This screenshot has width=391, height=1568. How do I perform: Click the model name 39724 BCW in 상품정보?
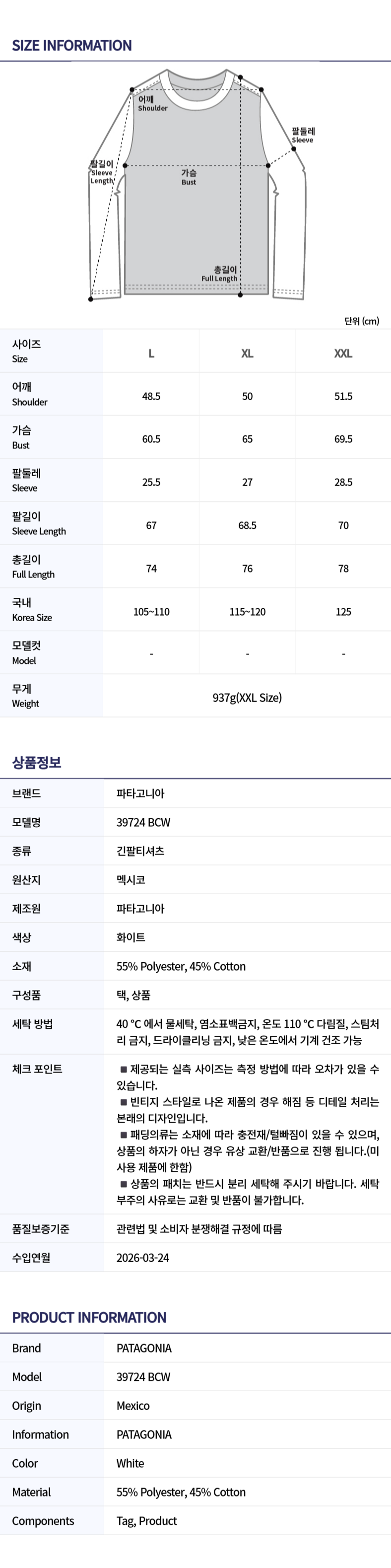(143, 822)
